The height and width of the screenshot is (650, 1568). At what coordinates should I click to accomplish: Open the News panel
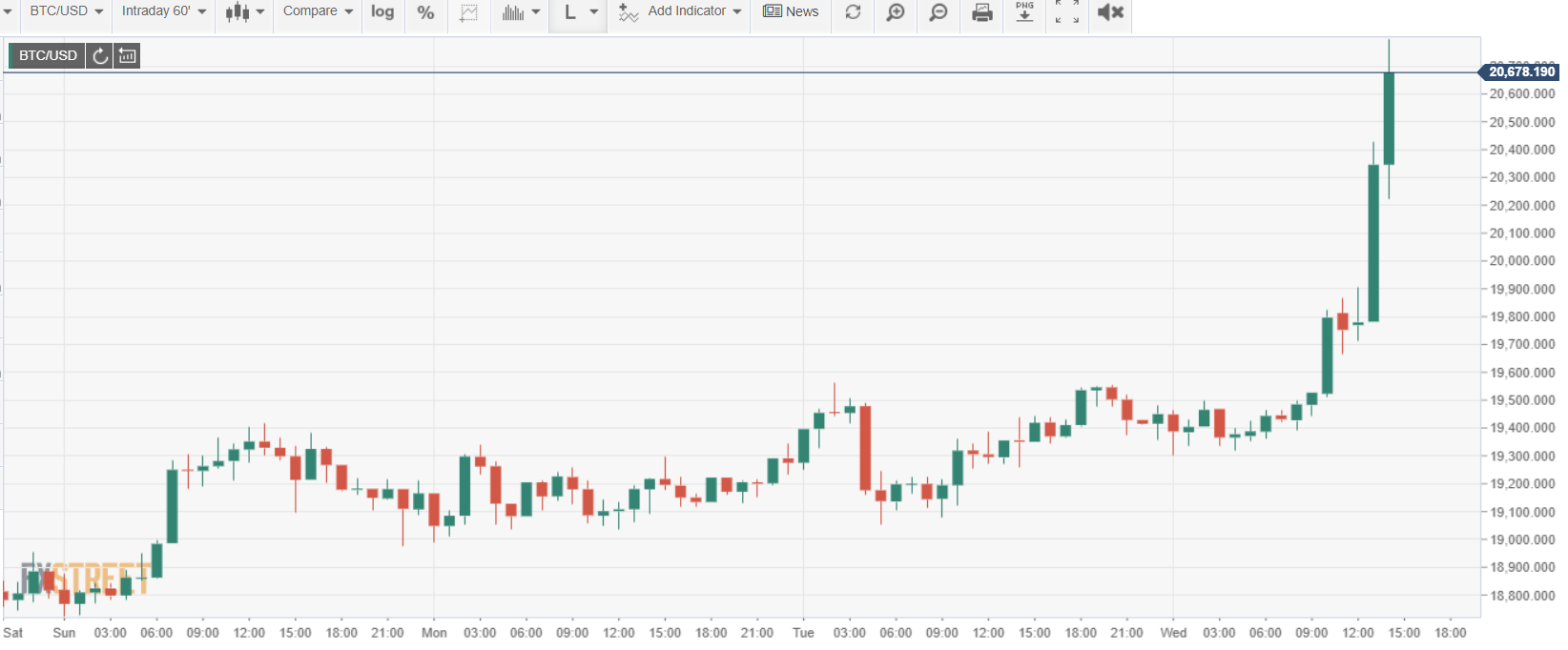791,11
